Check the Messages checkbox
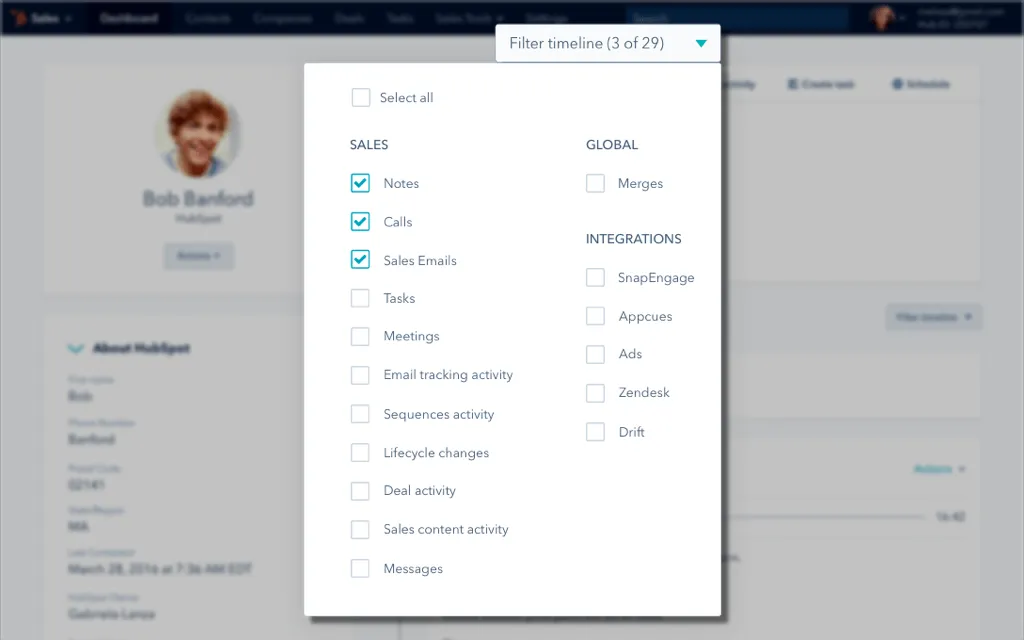Screen dimensions: 1024x640 pyautogui.click(x=360, y=568)
